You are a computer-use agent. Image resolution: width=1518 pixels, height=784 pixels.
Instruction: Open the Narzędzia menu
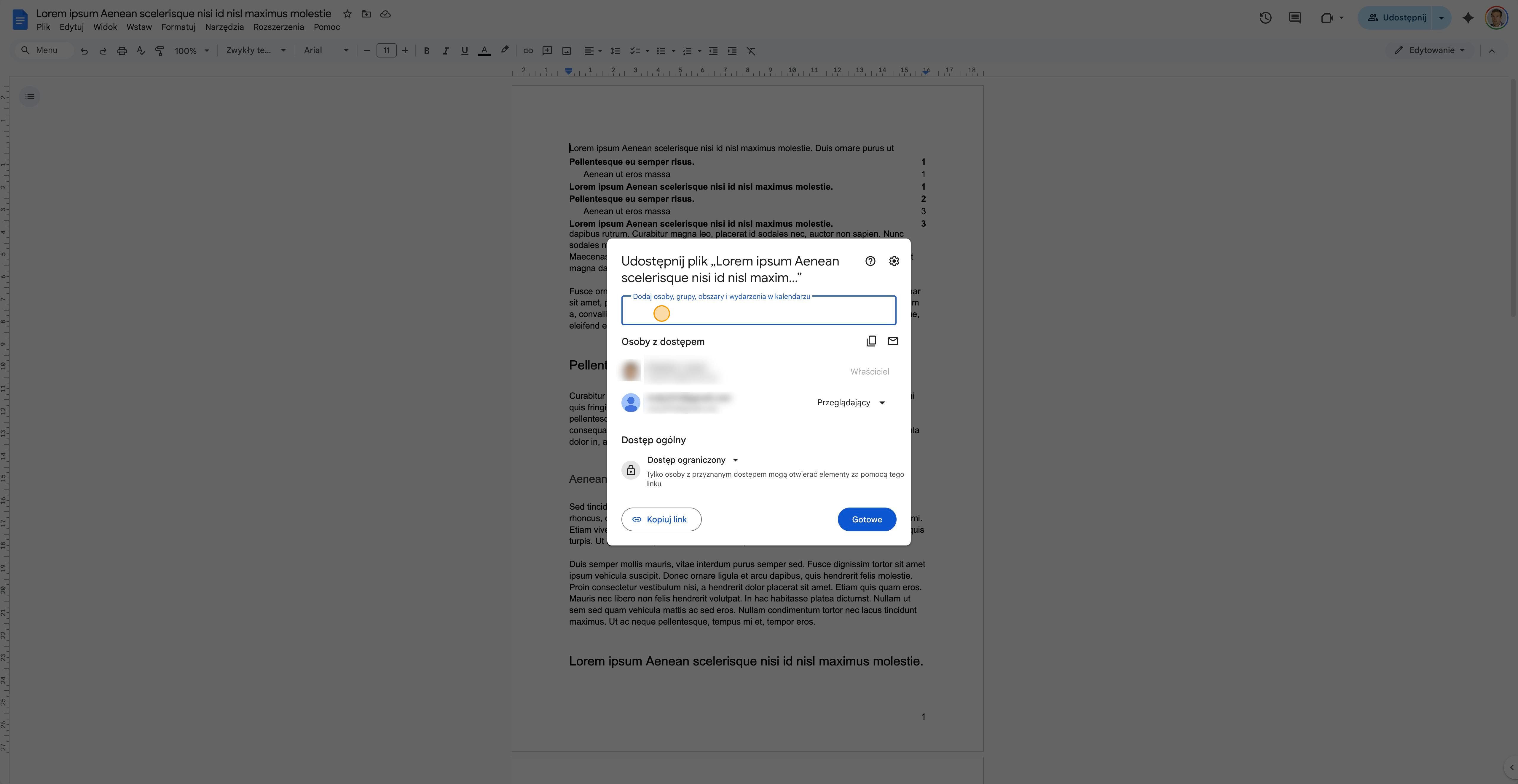coord(224,27)
